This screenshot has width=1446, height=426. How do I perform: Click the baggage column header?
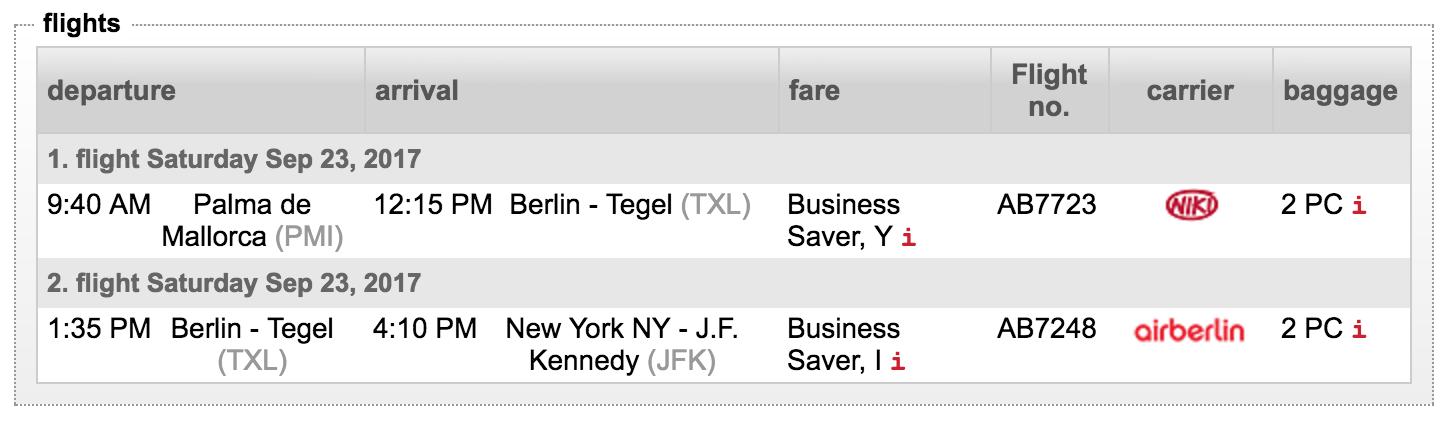(x=1340, y=91)
